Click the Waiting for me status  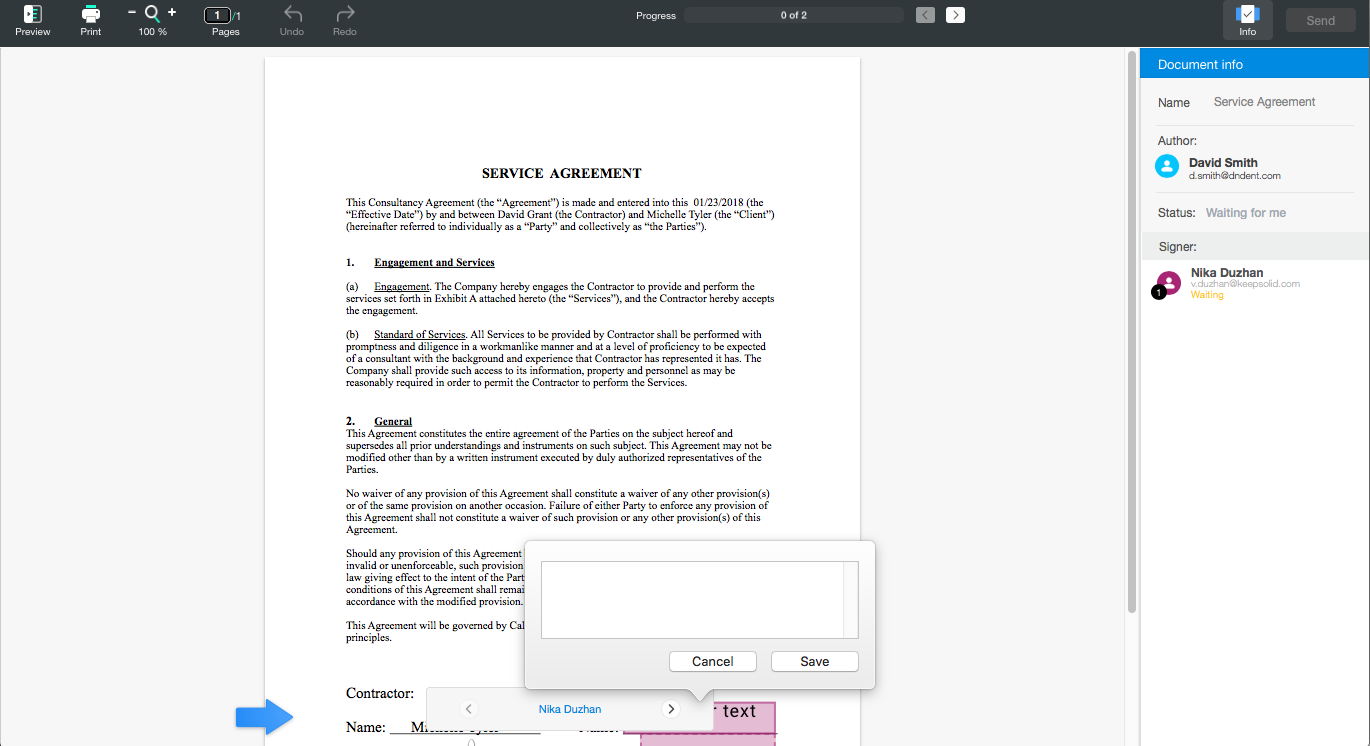(x=1246, y=213)
